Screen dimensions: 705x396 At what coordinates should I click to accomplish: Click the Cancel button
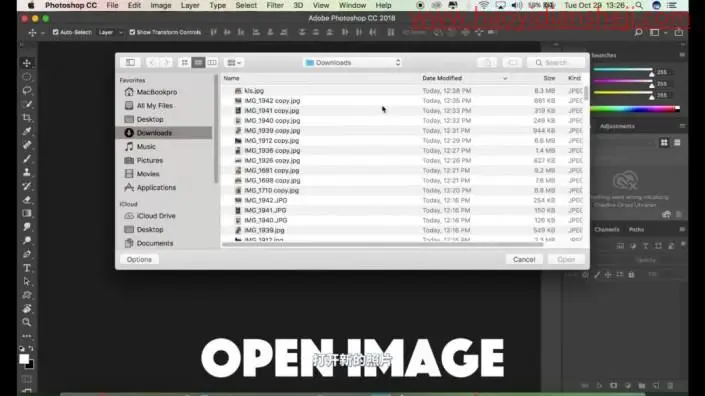tap(524, 259)
